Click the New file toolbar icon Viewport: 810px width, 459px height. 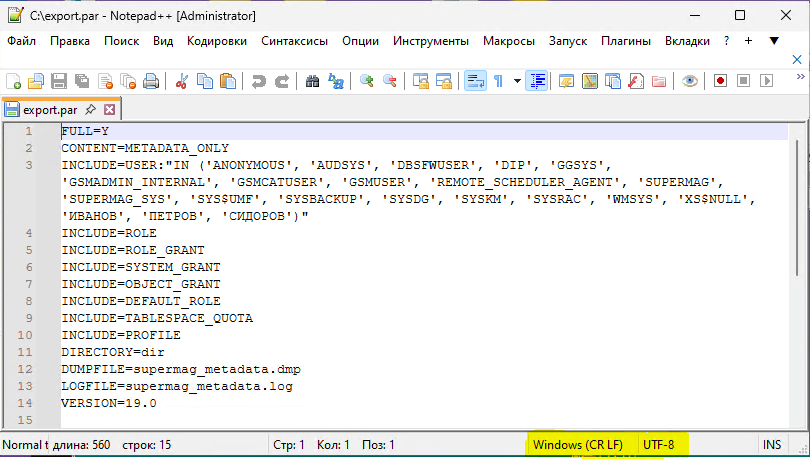[13, 81]
